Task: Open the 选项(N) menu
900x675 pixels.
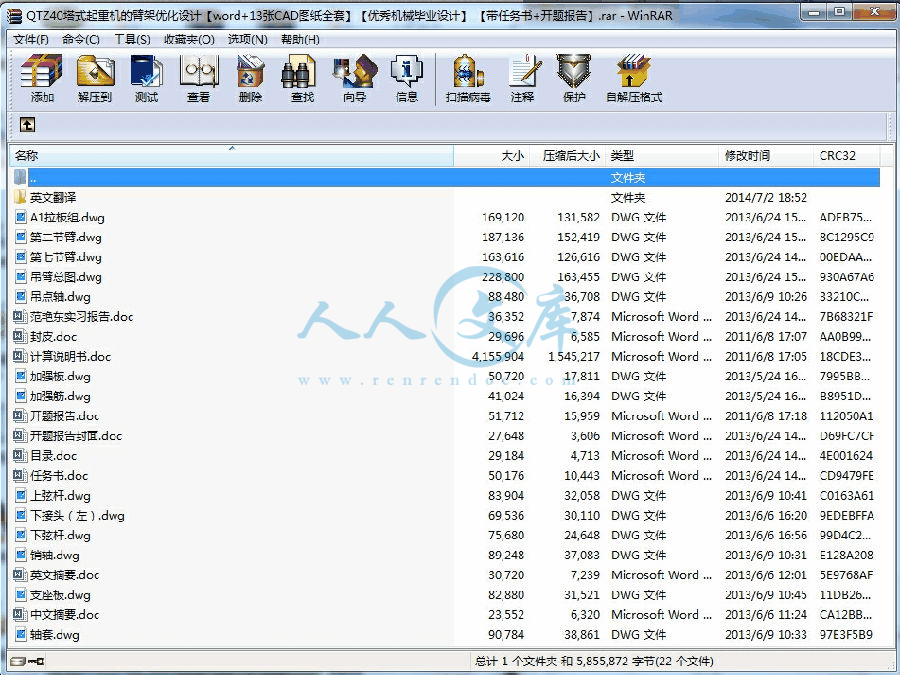Action: (x=247, y=39)
